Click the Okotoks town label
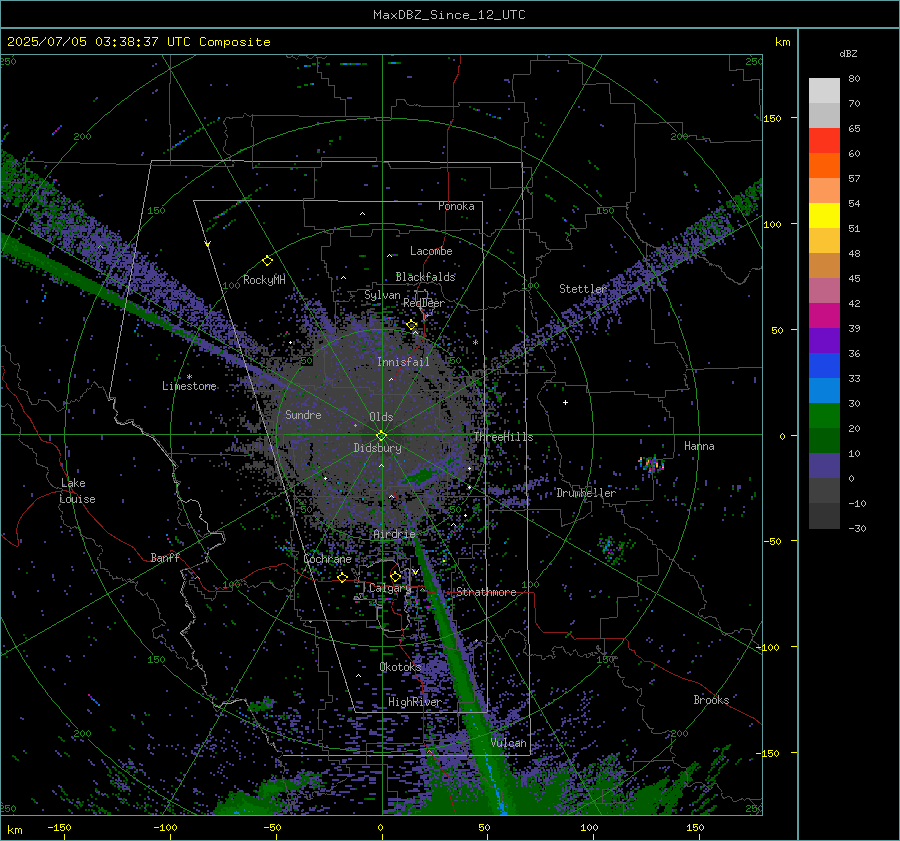900x841 pixels. (x=400, y=667)
